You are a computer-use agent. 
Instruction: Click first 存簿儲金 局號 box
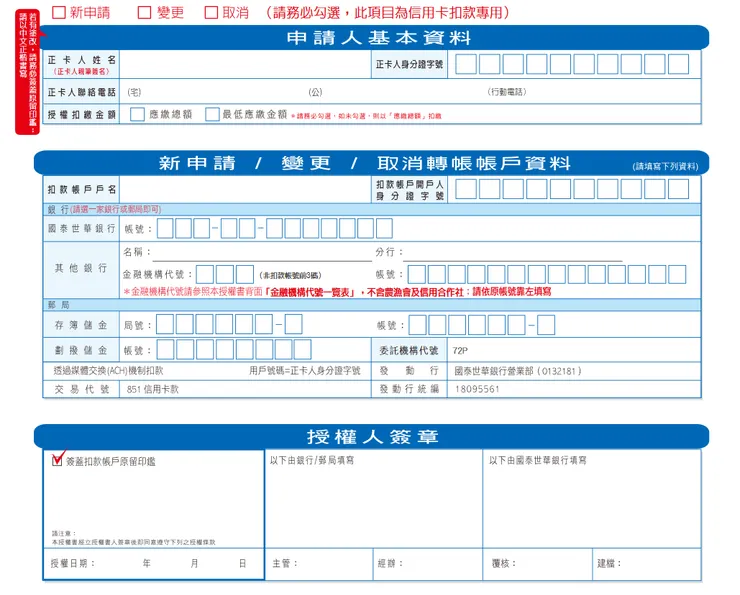(165, 325)
